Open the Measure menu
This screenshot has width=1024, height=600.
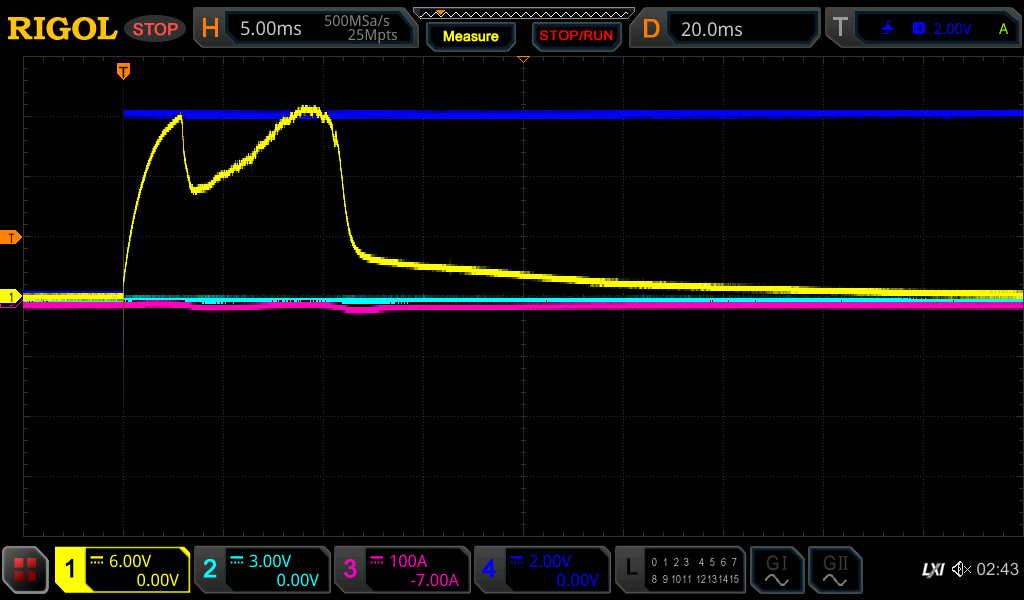[470, 36]
